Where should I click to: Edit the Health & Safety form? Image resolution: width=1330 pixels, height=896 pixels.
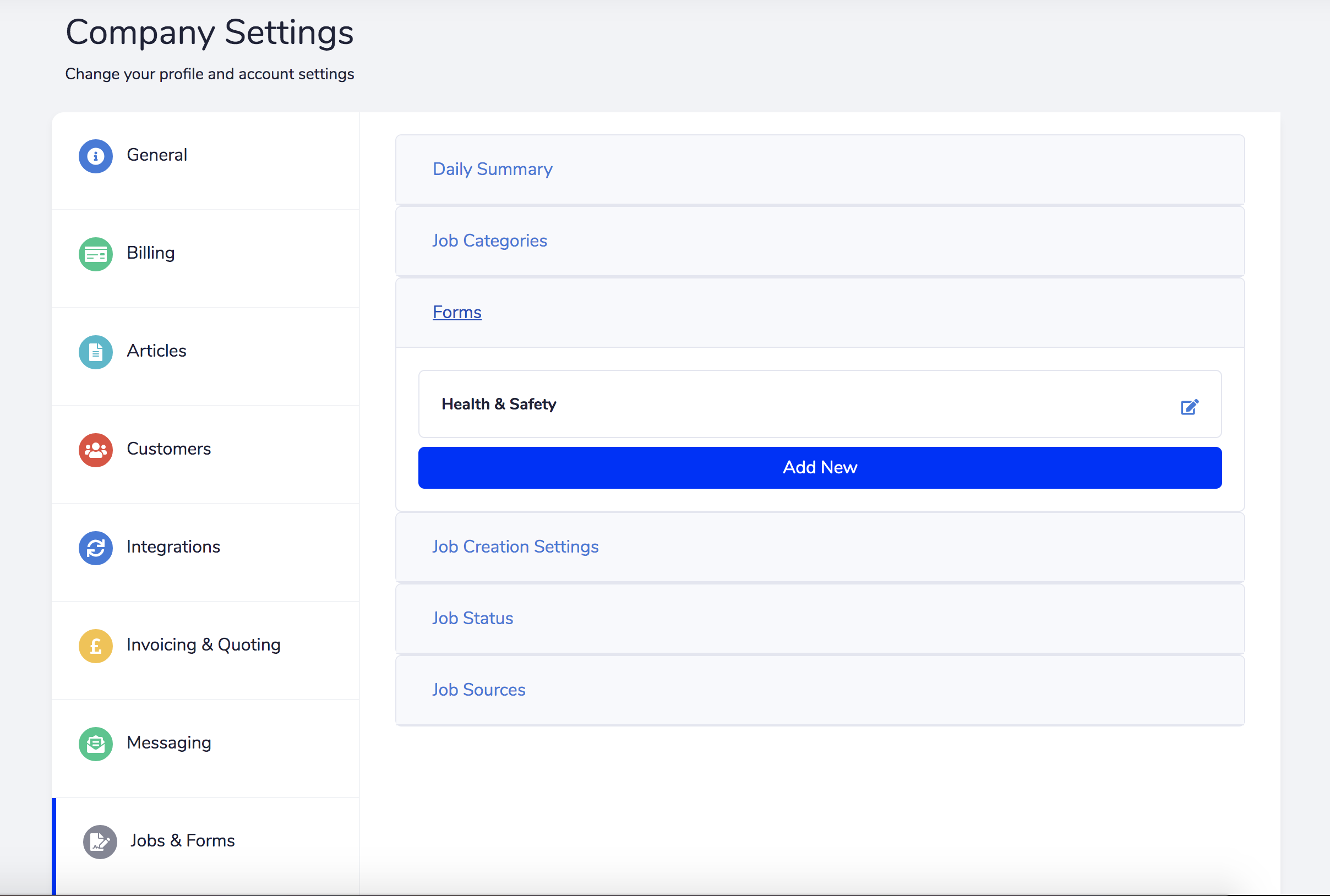pos(1190,407)
